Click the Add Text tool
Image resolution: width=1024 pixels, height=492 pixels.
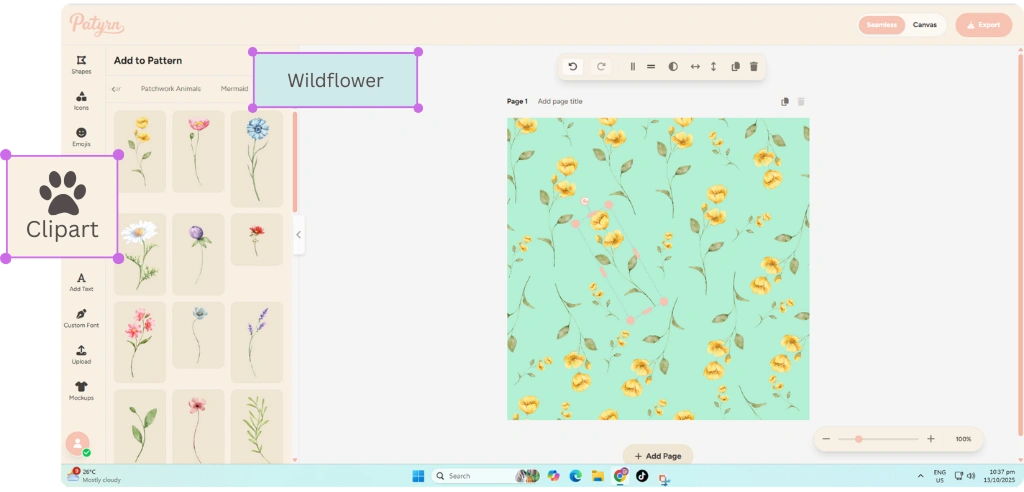pos(81,282)
